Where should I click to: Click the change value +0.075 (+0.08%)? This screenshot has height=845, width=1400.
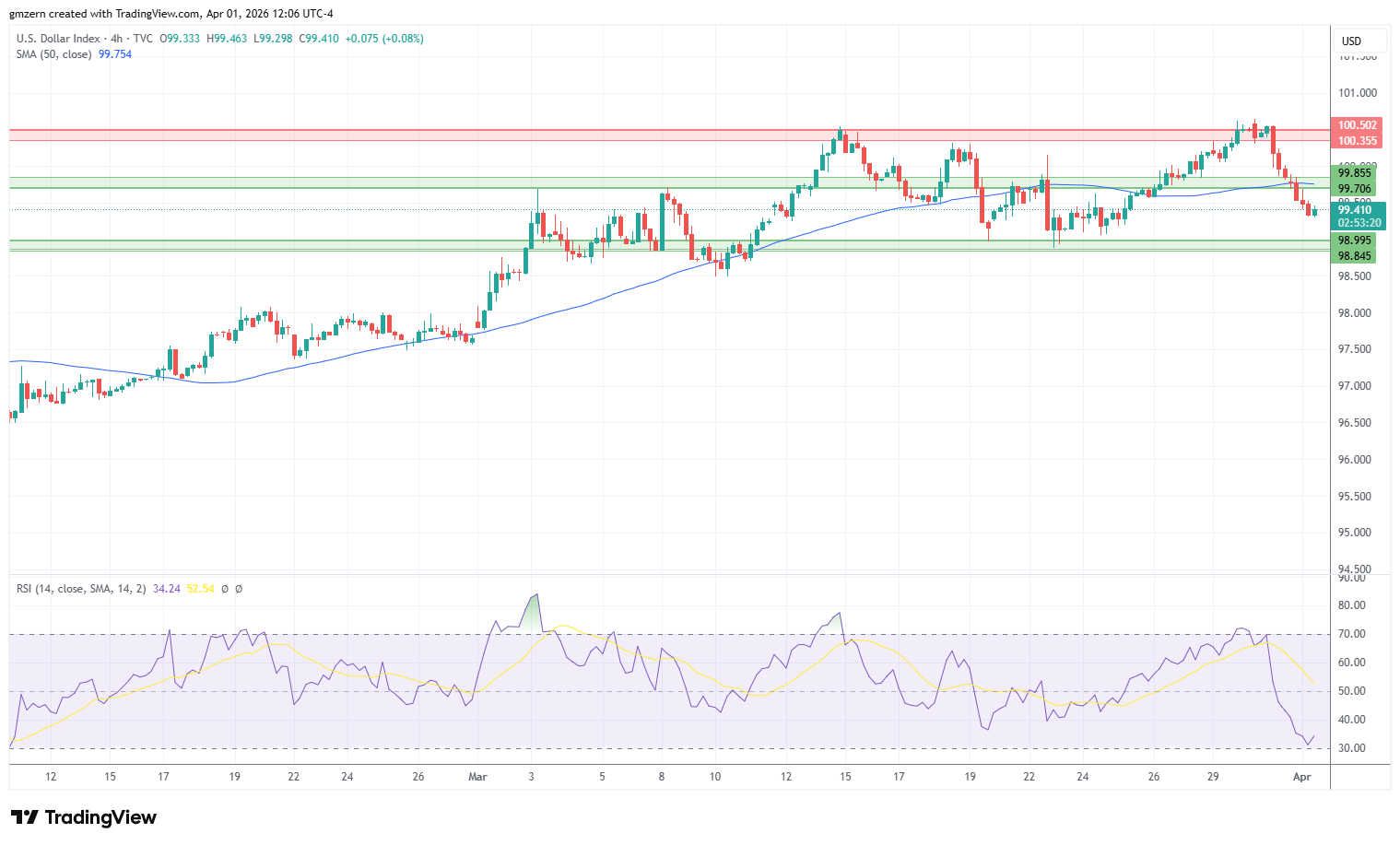384,39
